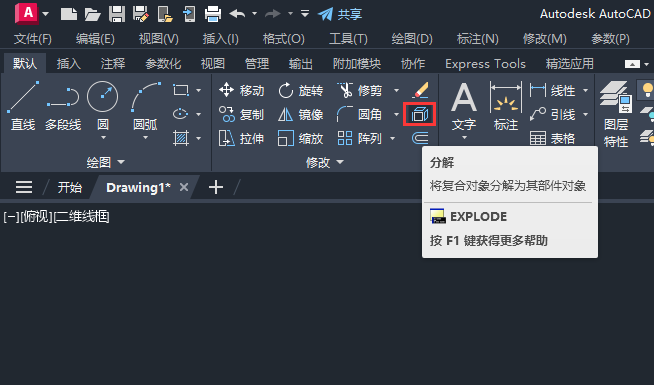Click the Offset tool icon

click(x=420, y=138)
